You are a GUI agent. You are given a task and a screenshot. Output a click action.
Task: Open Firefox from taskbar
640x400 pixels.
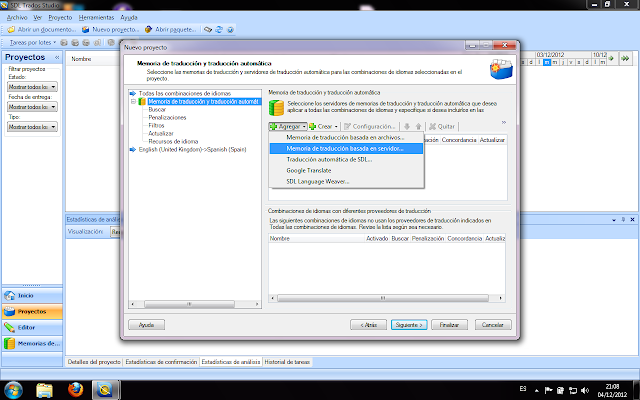click(x=75, y=390)
